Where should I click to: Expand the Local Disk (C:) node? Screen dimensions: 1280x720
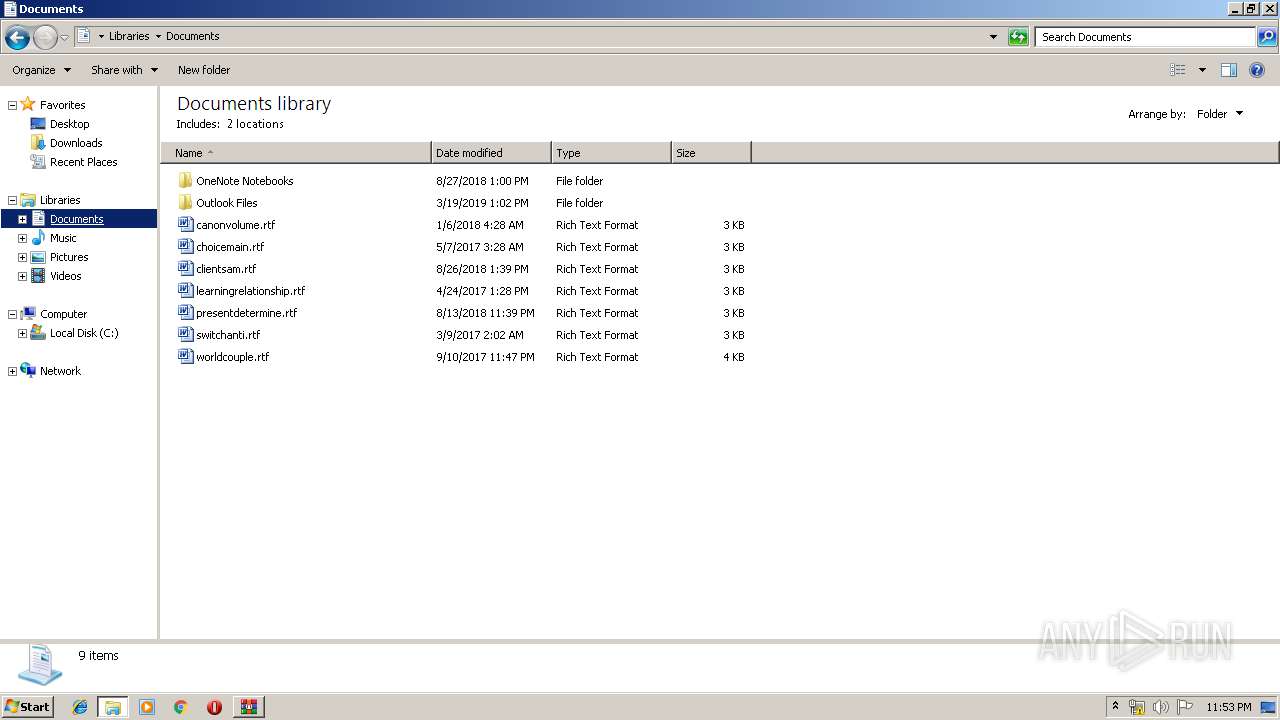tap(22, 333)
